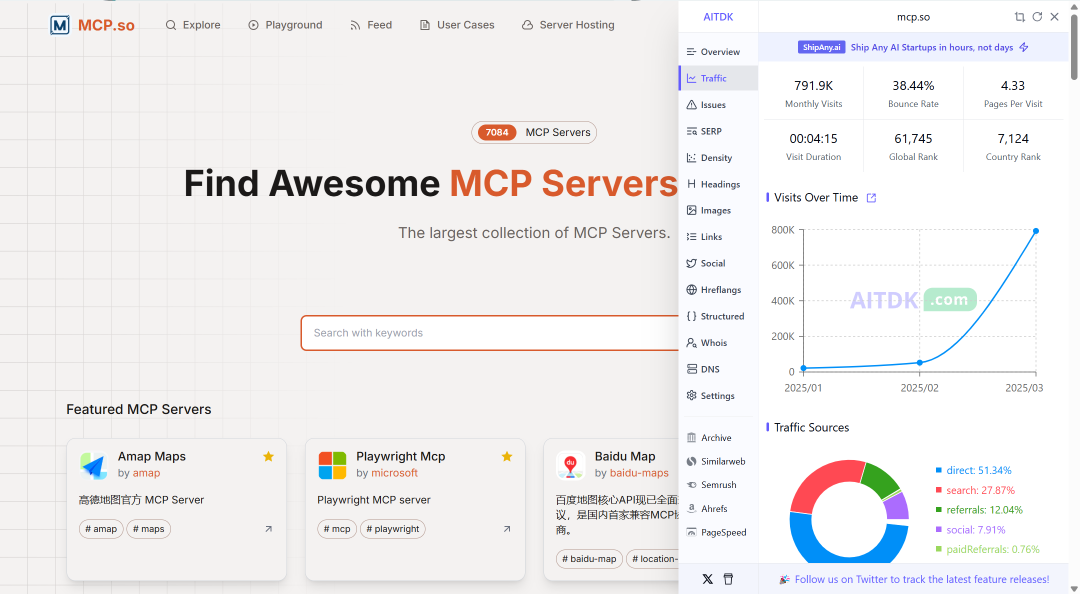
Task: Open Links in AITDK sidebar
Action: pos(718,236)
